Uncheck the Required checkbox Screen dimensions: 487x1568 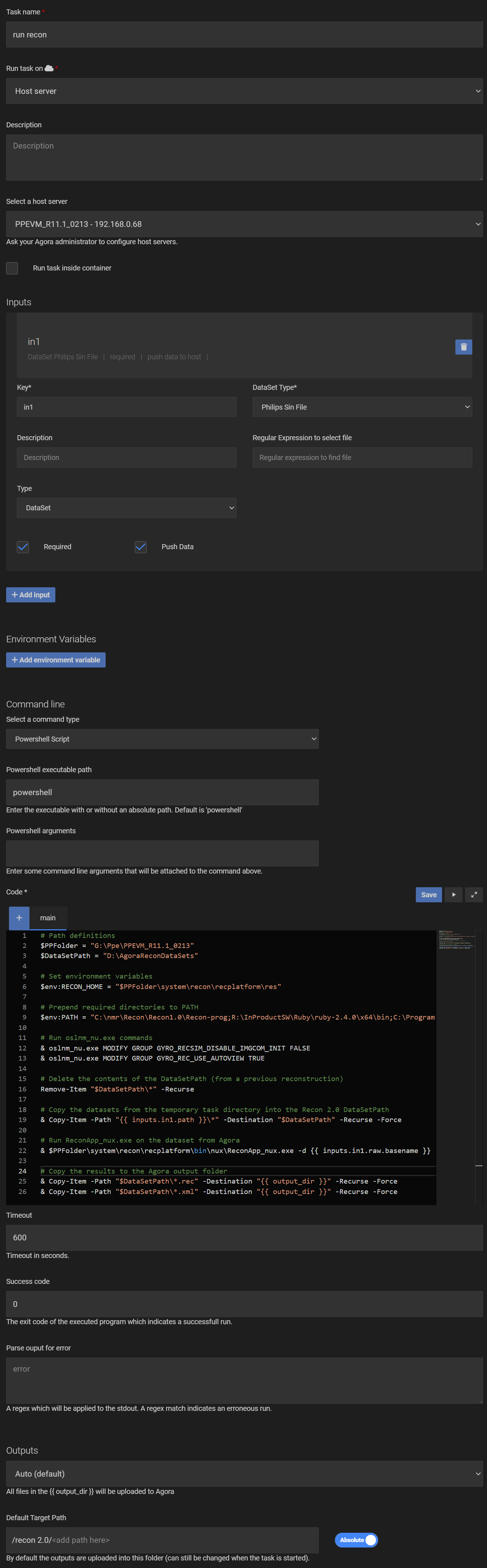click(x=23, y=547)
